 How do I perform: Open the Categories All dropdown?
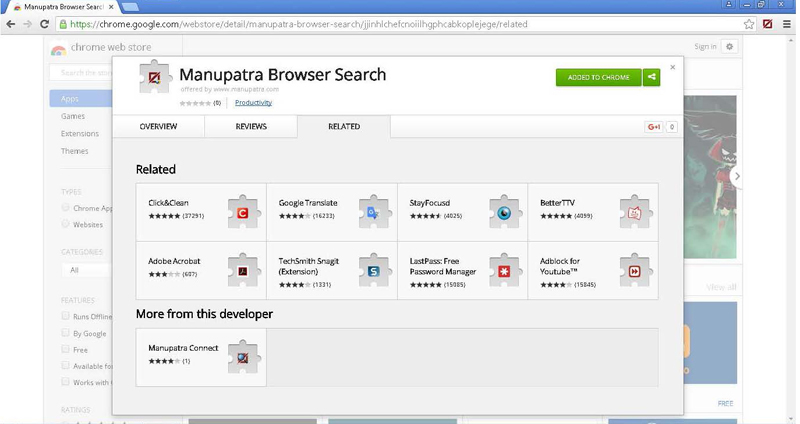(x=86, y=270)
